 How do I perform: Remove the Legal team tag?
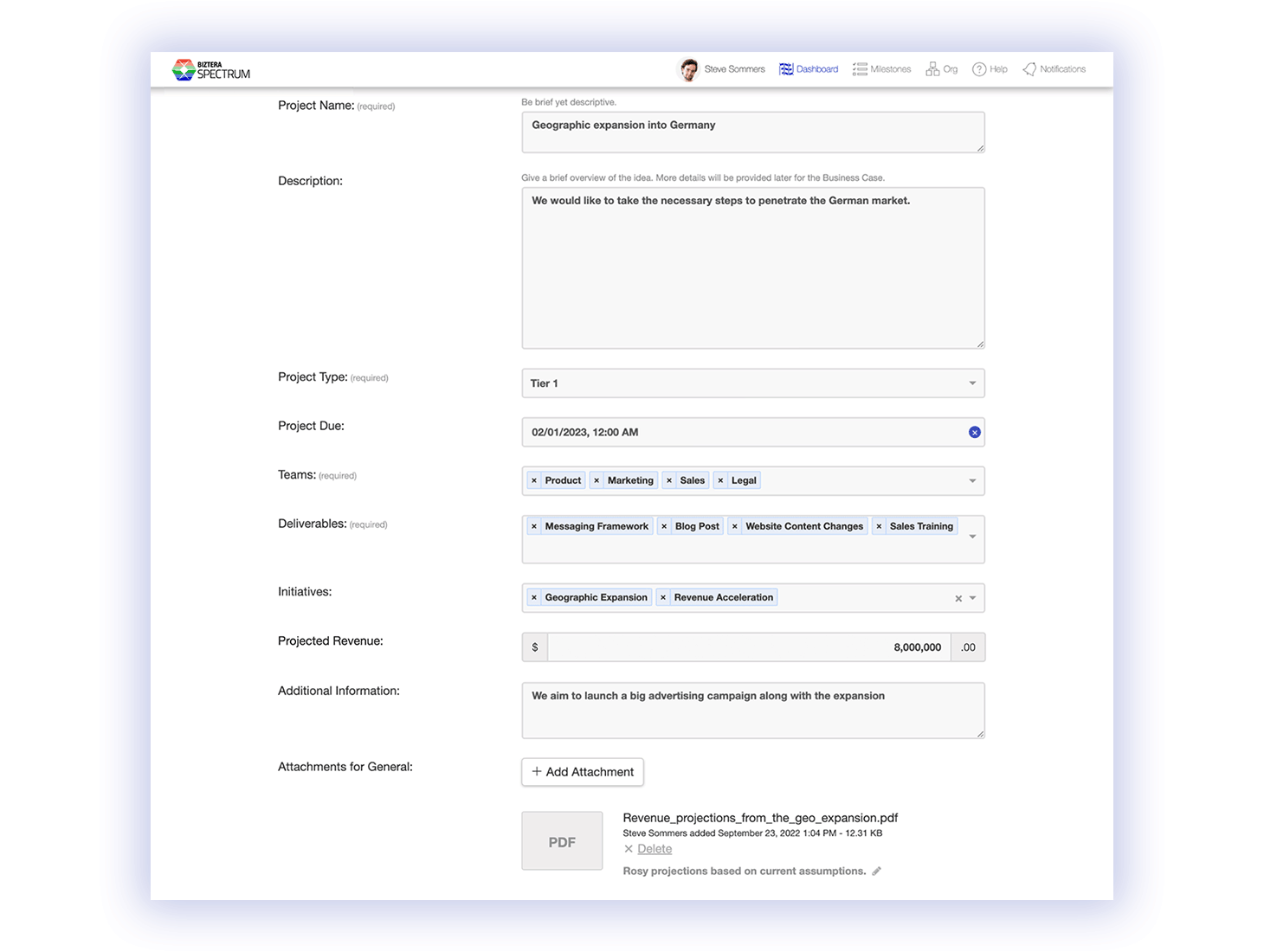point(720,480)
